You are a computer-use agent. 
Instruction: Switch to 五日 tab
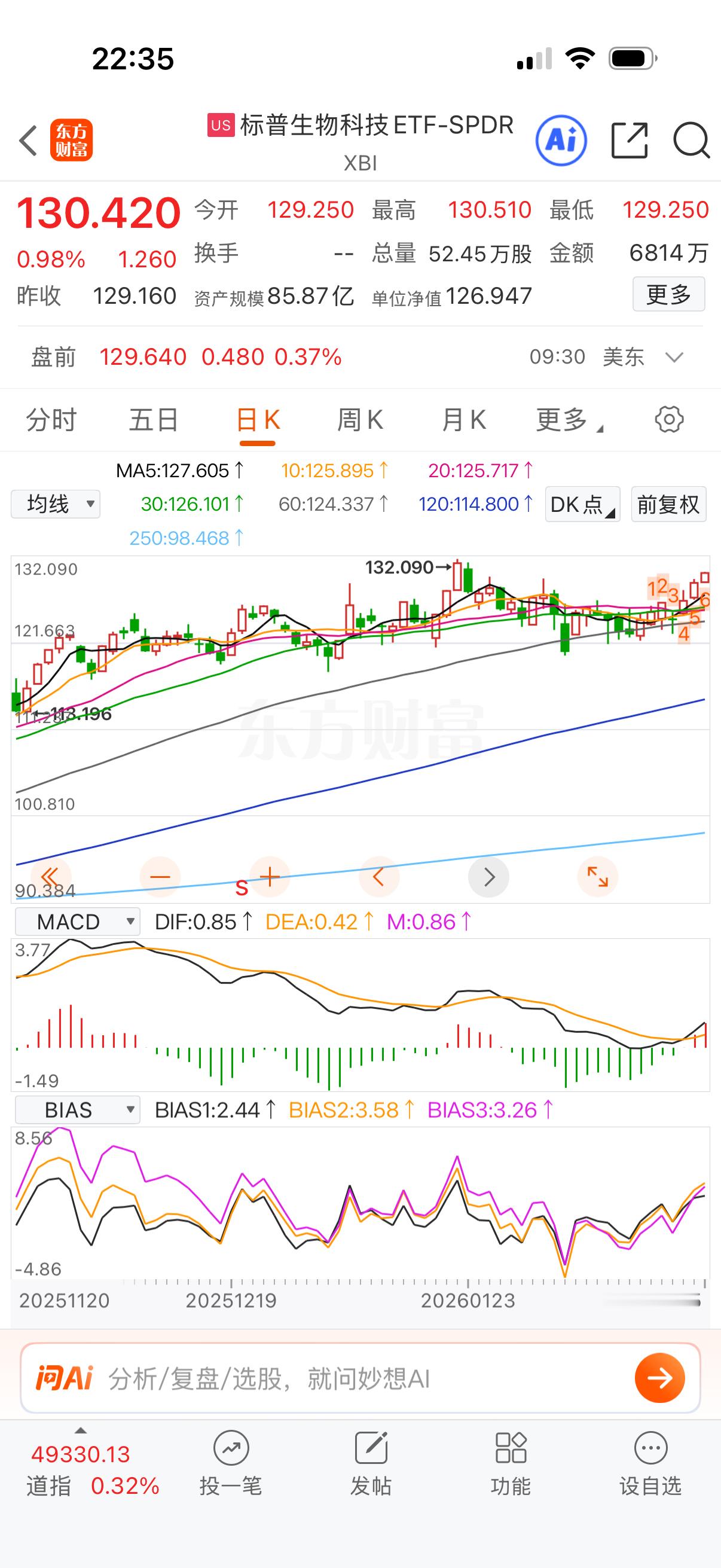coord(154,420)
